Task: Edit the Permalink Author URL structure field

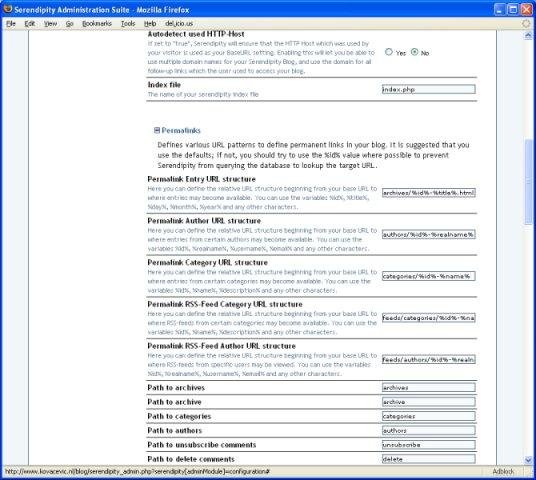Action: [429, 235]
